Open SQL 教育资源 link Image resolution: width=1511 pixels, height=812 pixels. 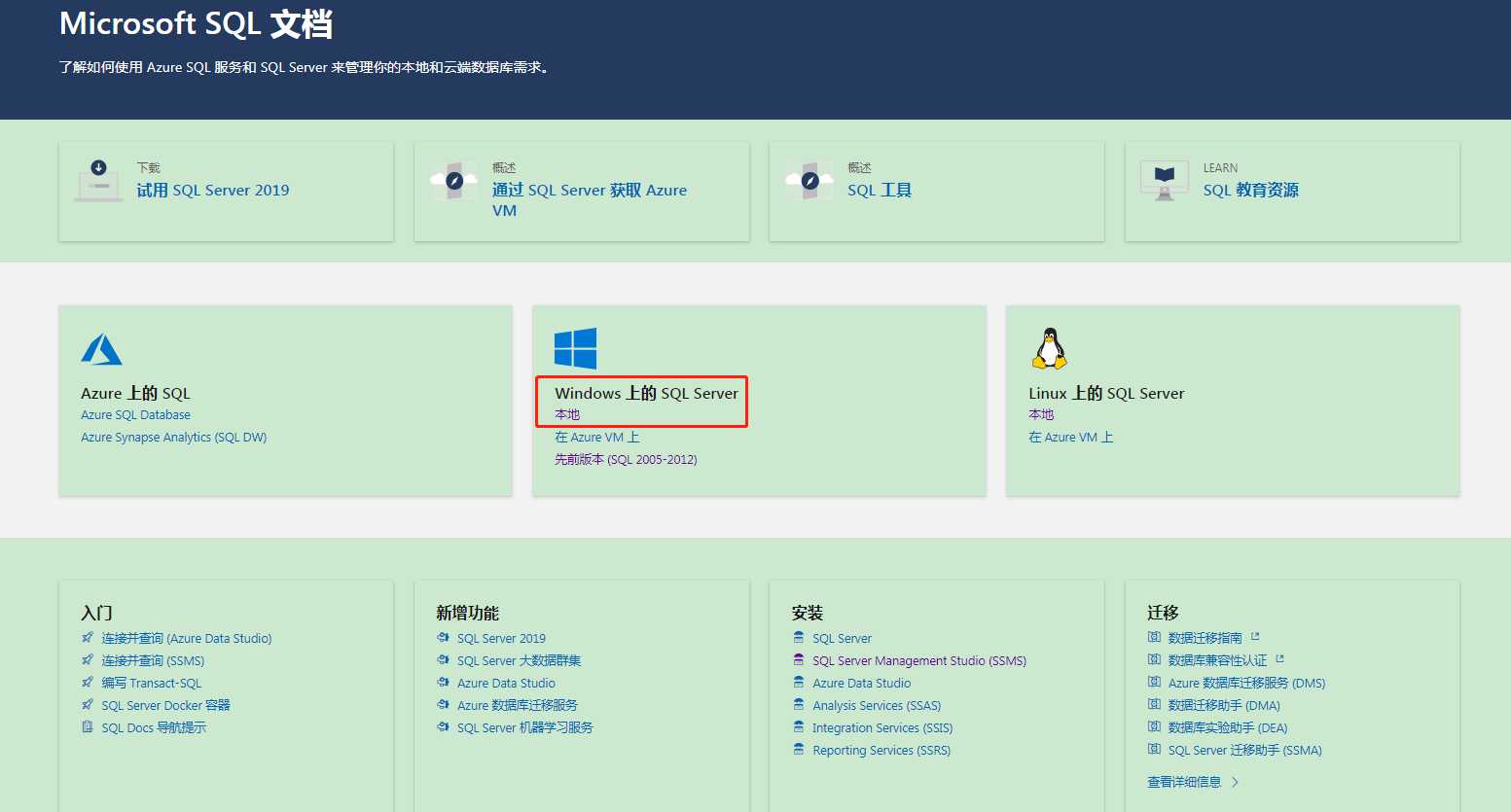click(1250, 191)
